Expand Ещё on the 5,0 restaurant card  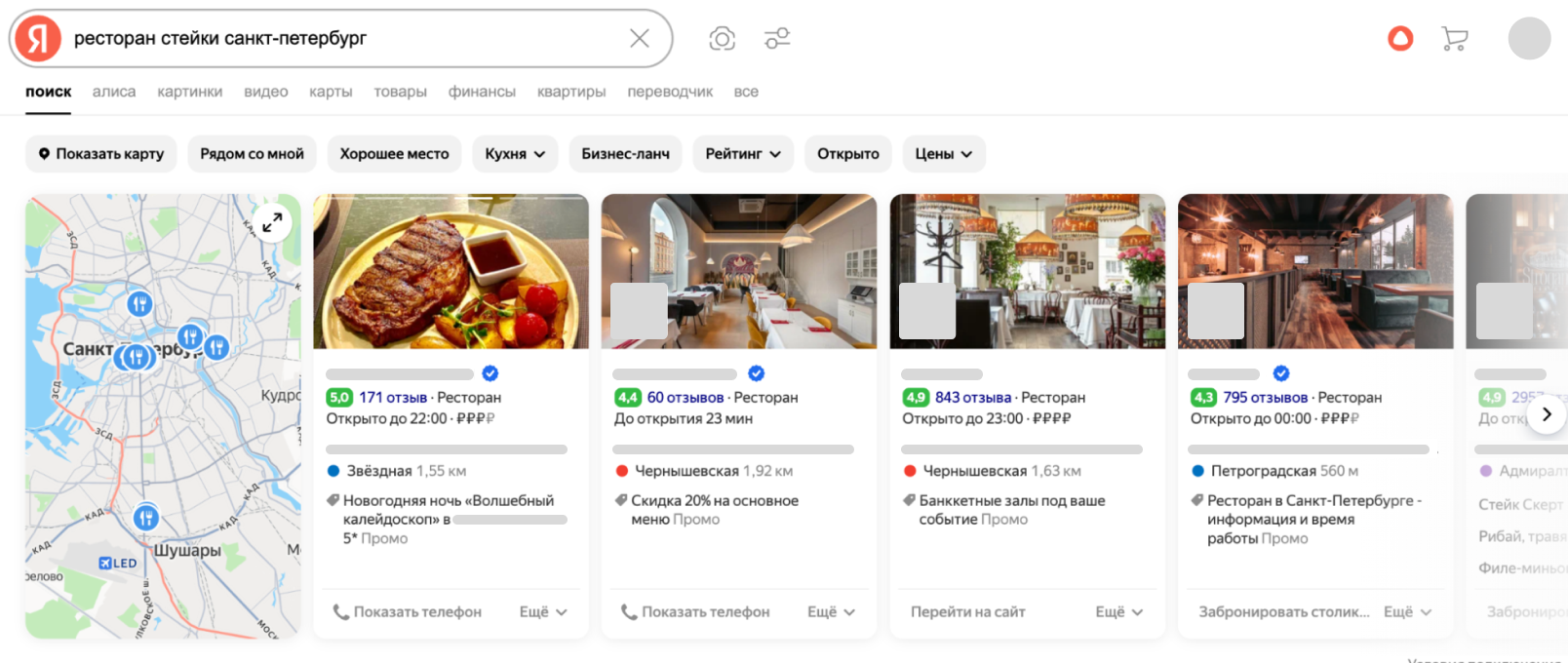(543, 612)
